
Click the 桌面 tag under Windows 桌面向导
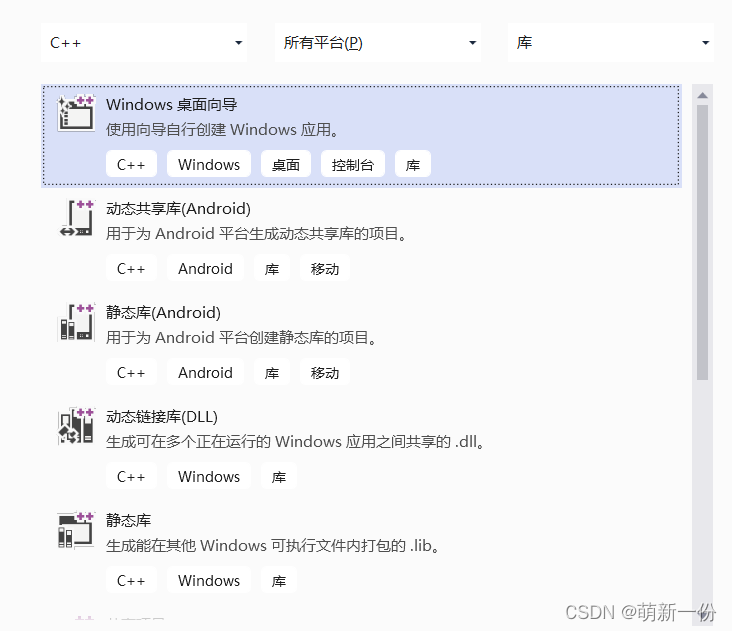pos(286,164)
